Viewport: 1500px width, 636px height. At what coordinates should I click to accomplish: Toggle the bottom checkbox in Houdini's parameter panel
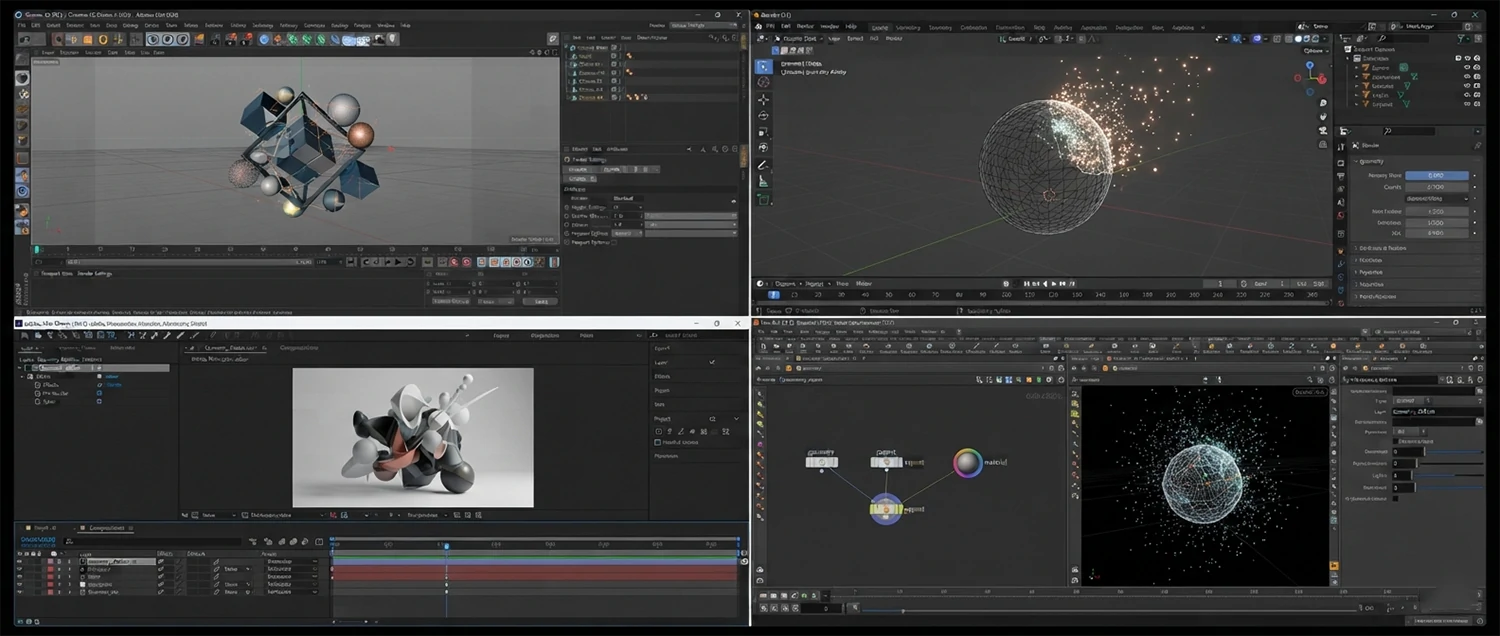pos(1395,498)
